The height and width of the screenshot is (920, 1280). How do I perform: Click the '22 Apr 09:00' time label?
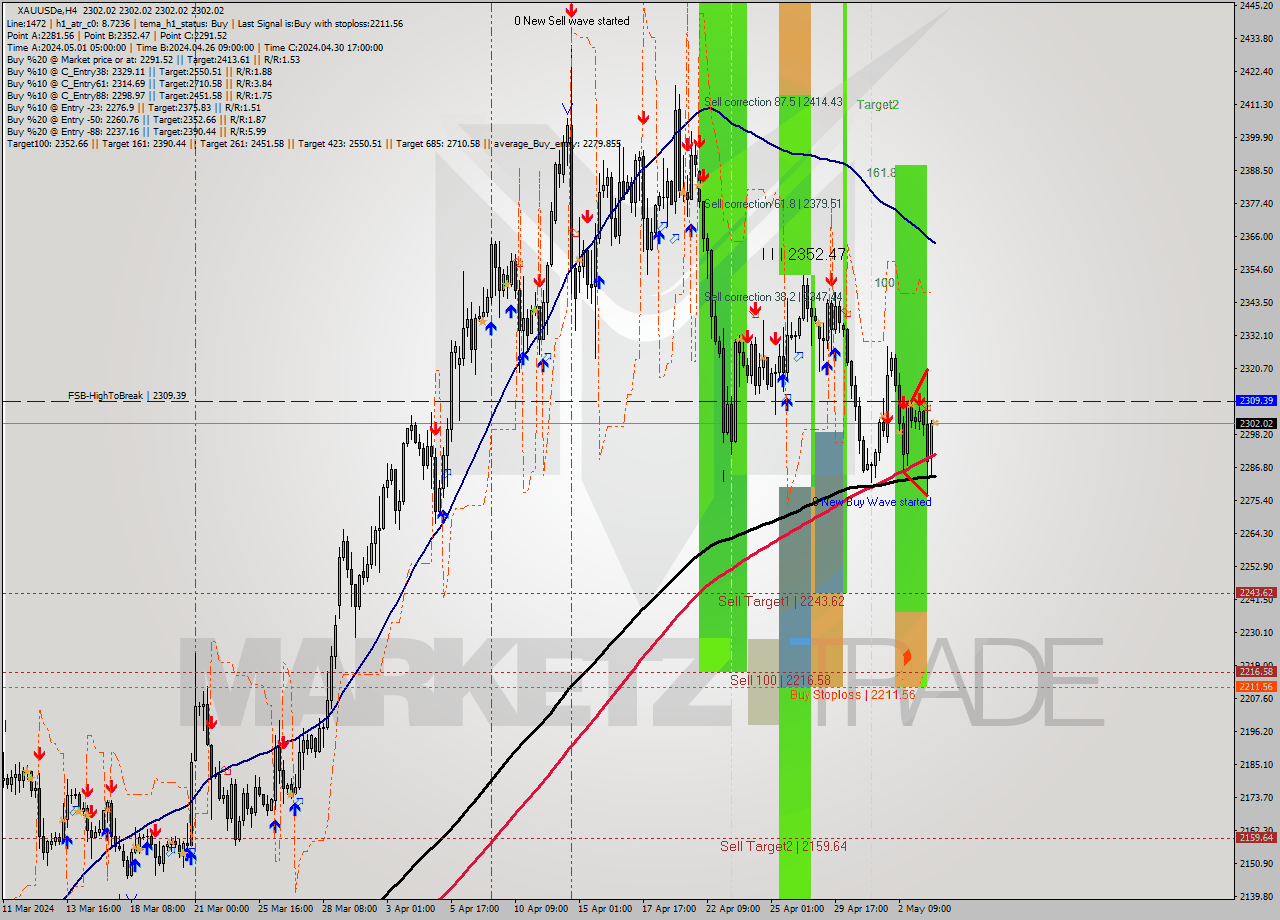click(x=732, y=909)
